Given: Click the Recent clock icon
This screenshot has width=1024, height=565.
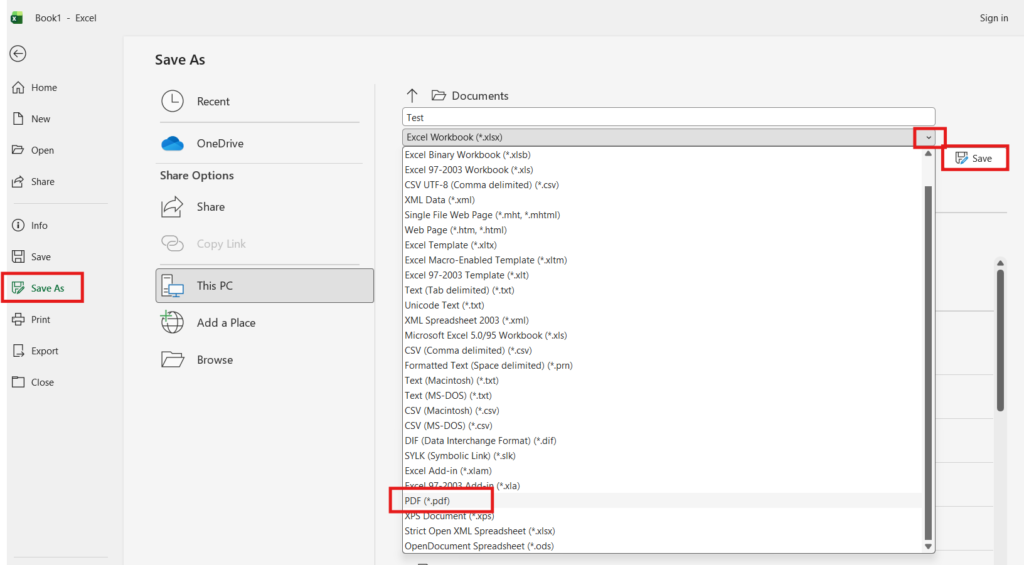Looking at the screenshot, I should (x=173, y=101).
